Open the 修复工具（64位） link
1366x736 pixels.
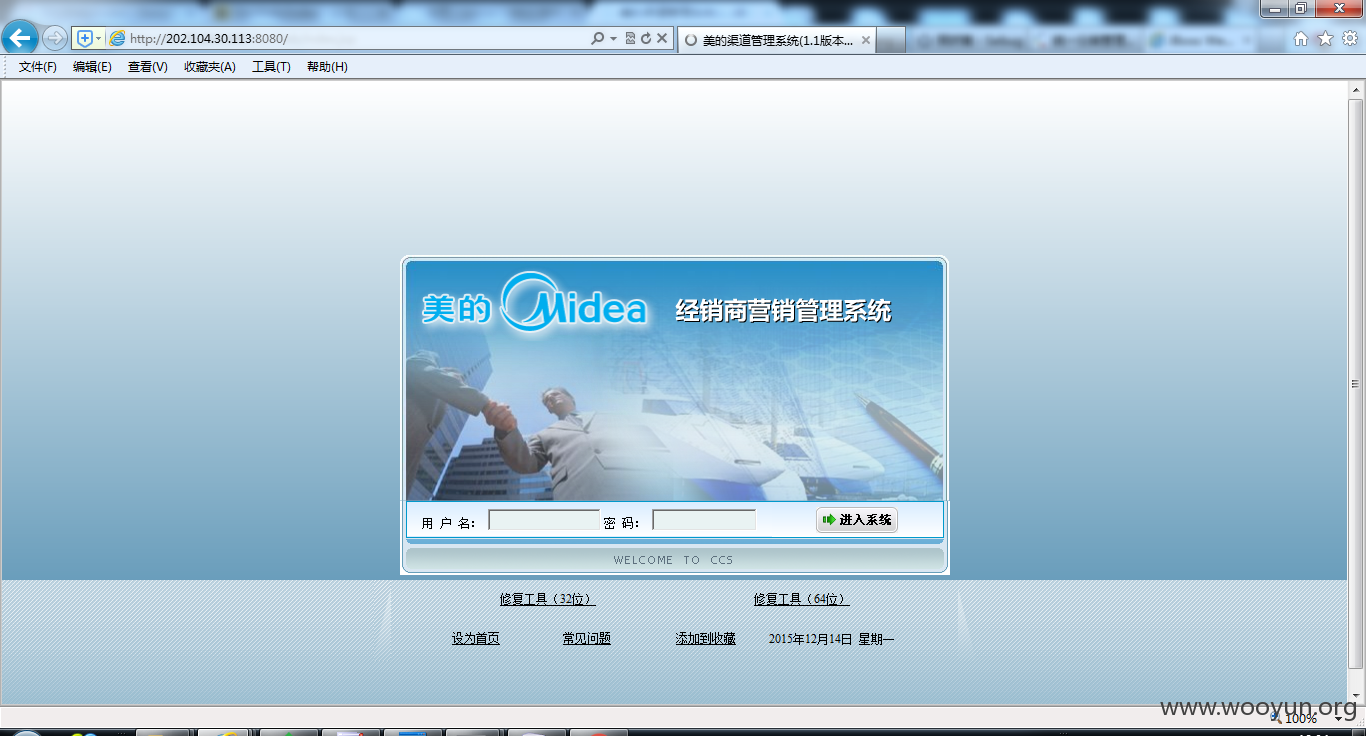[x=801, y=599]
